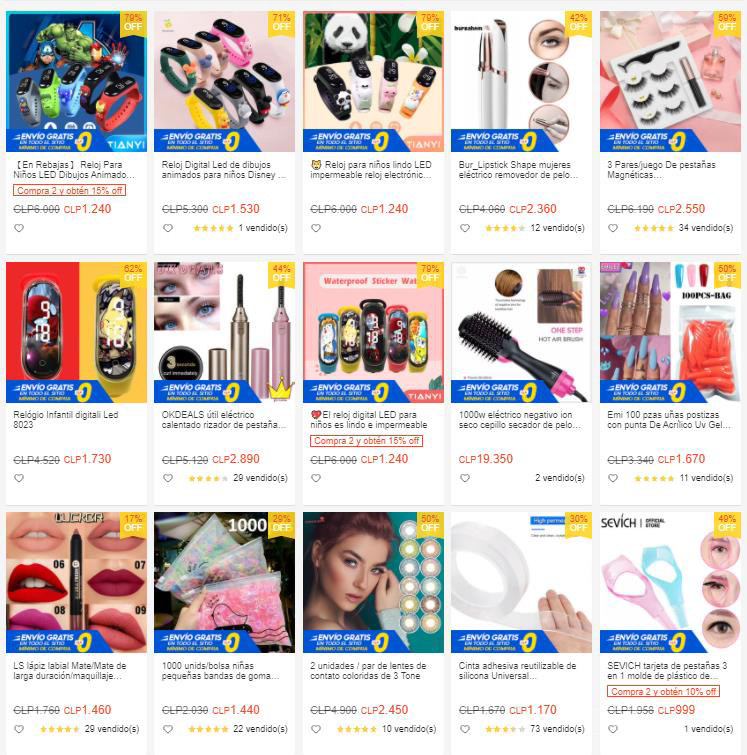
Task: Like the panda kids LED watch listing
Action: tap(316, 228)
